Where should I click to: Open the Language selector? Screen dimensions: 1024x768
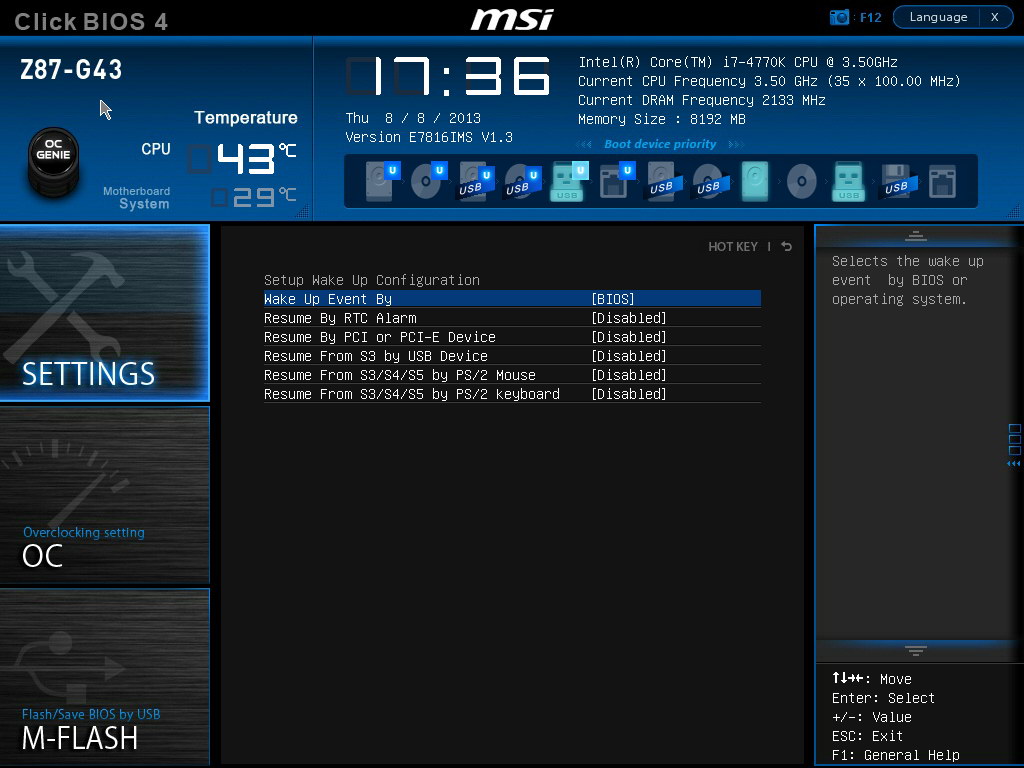click(938, 17)
